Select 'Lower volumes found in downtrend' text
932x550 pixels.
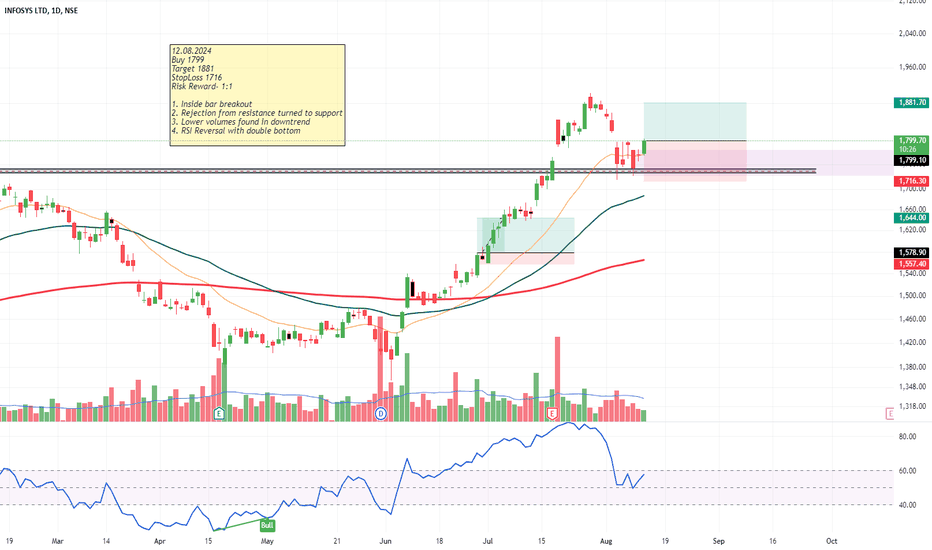[x=245, y=122]
